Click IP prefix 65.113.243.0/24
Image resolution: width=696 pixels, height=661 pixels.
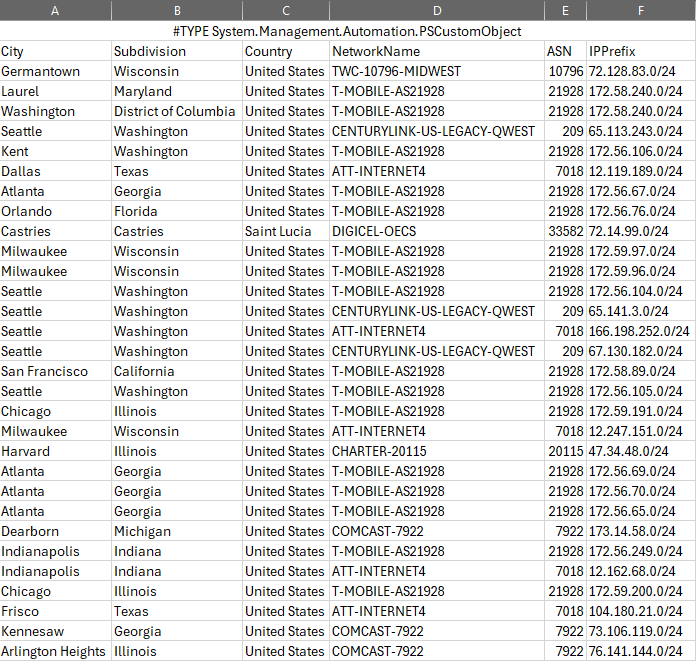pos(641,131)
